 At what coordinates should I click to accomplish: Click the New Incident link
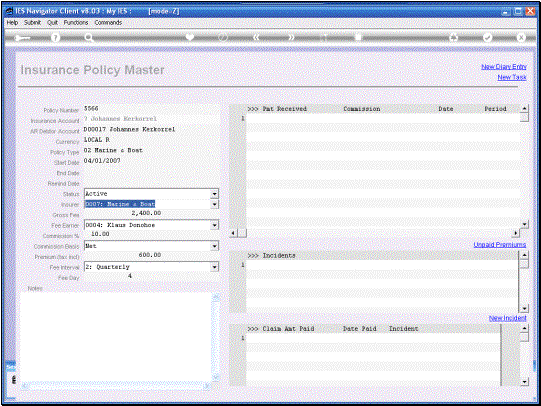click(x=508, y=318)
